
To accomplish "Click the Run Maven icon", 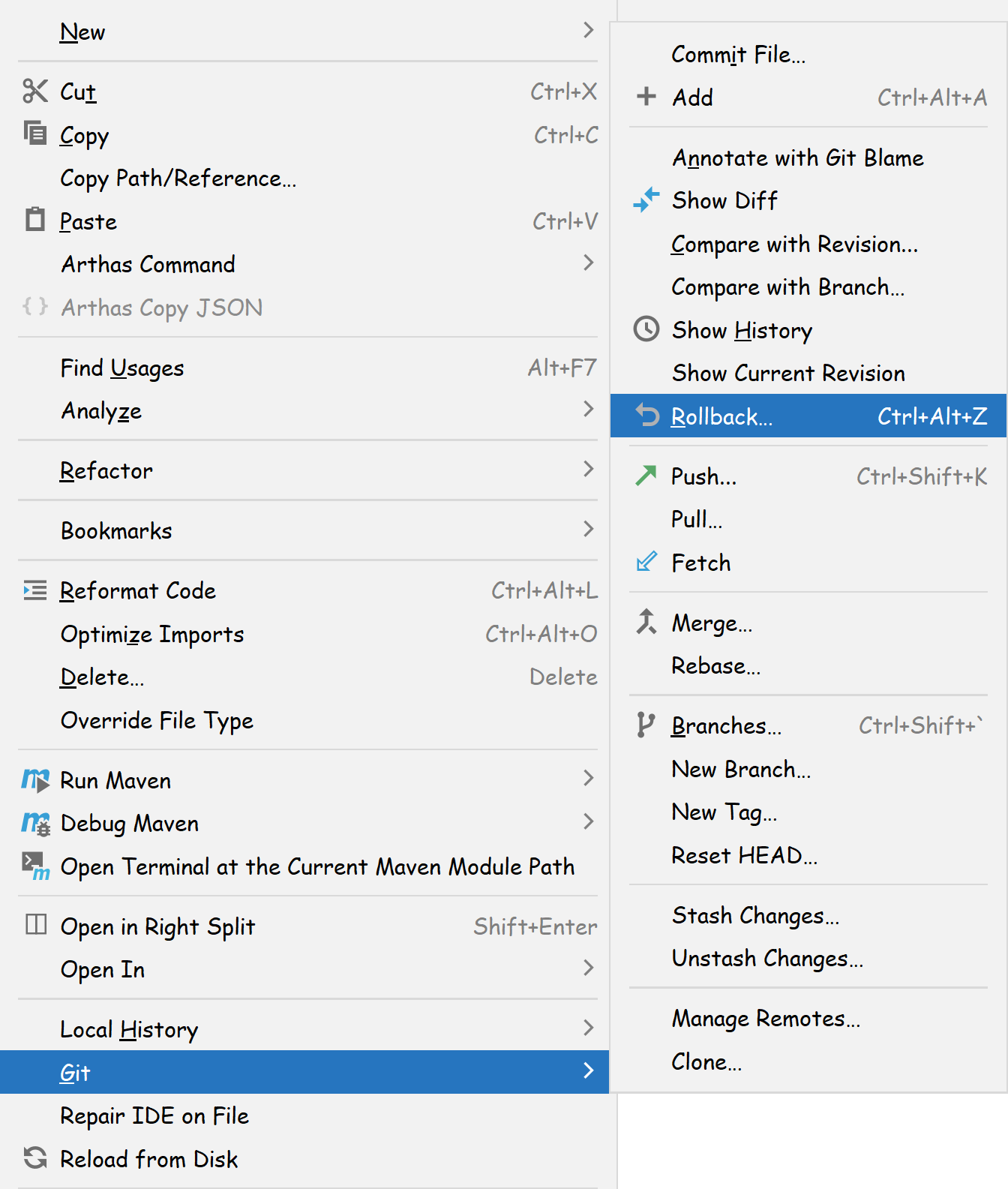I will point(35,780).
